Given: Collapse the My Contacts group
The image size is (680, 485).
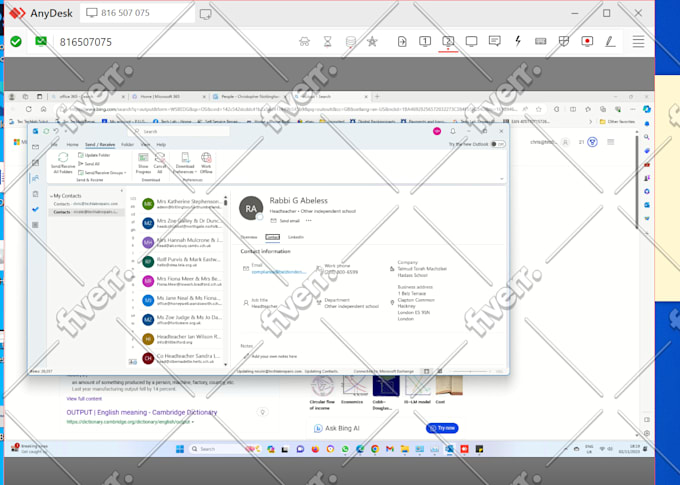Looking at the screenshot, I should coord(51,196).
